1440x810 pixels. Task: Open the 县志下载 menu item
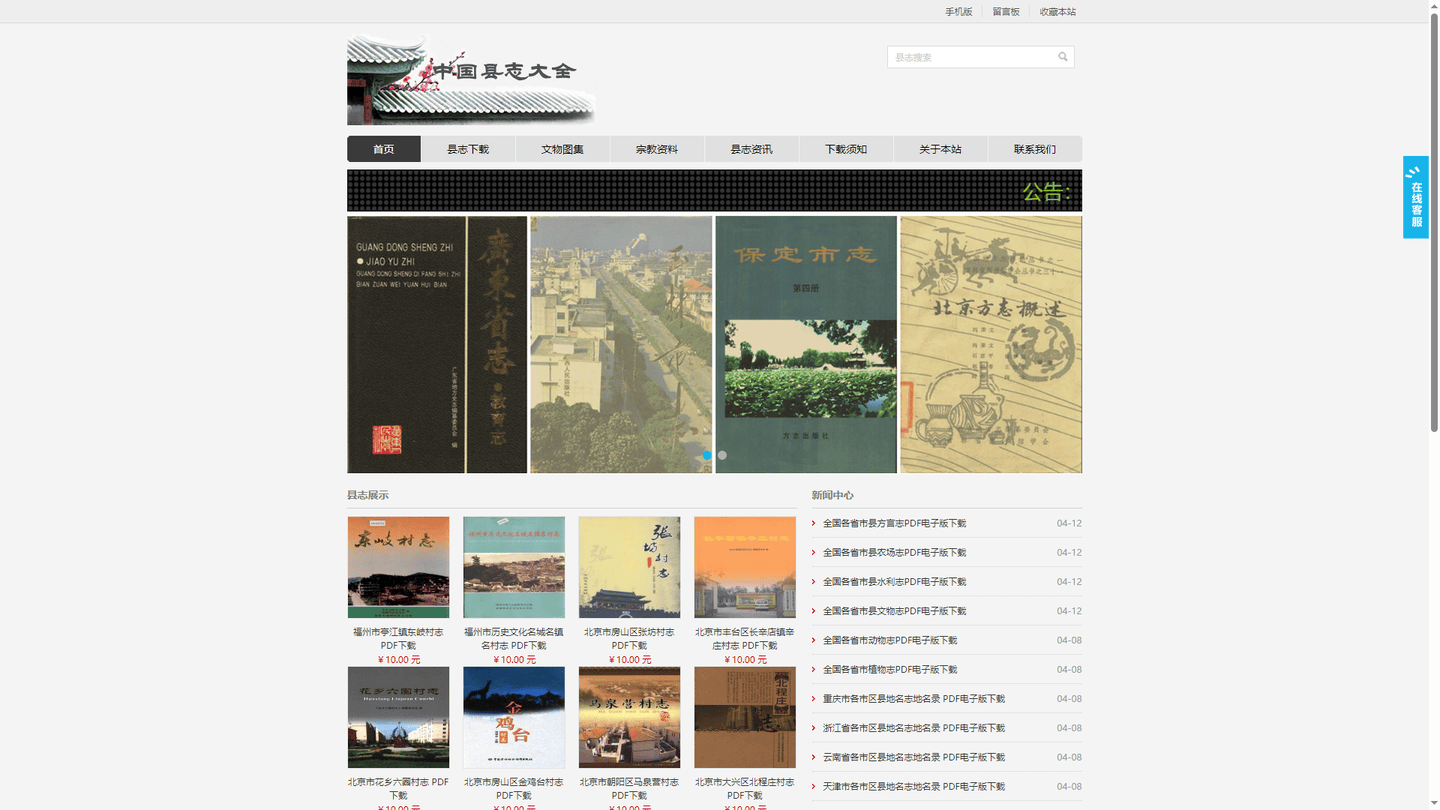(x=468, y=149)
